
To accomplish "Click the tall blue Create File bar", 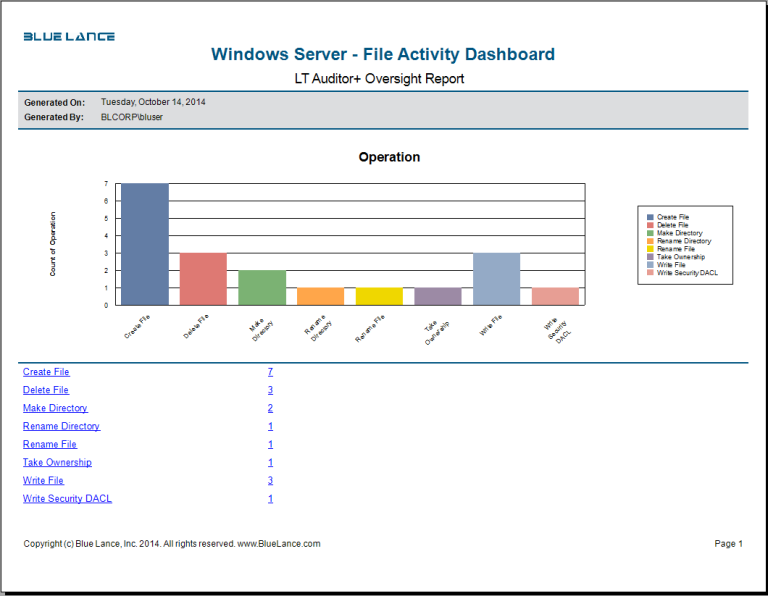I will click(145, 244).
